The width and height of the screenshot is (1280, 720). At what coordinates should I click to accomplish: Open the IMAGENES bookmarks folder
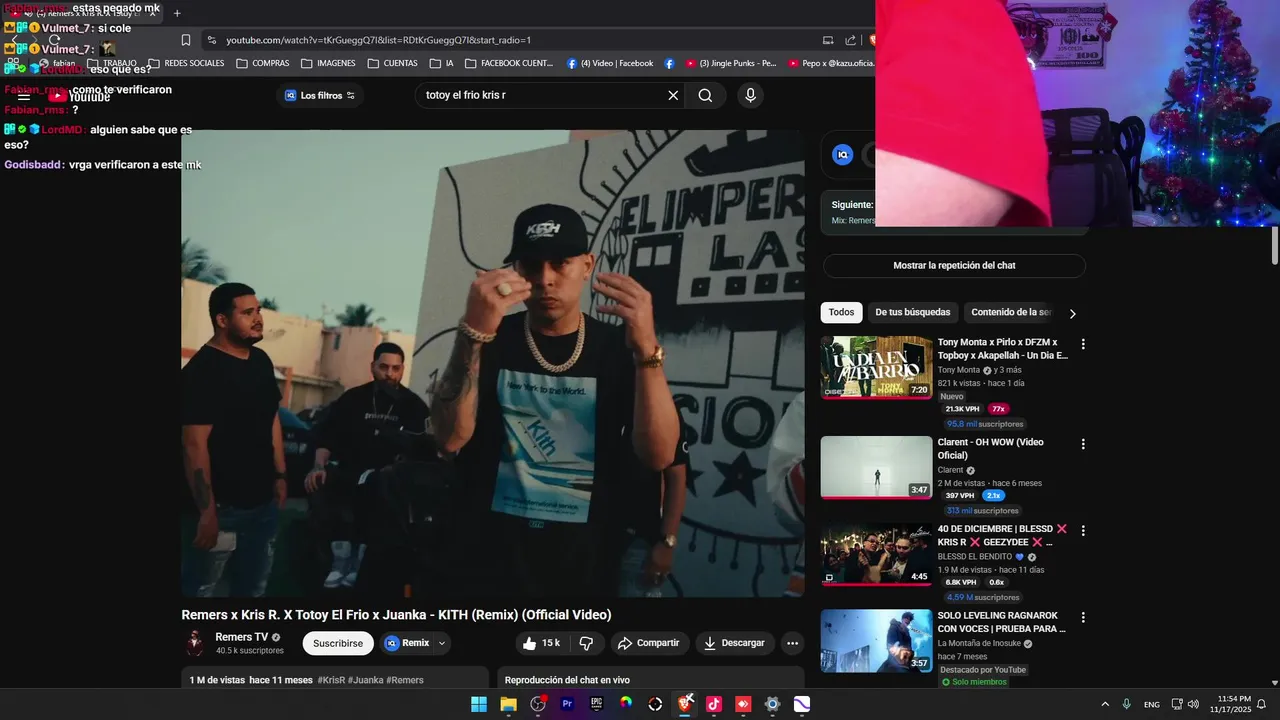(x=328, y=63)
